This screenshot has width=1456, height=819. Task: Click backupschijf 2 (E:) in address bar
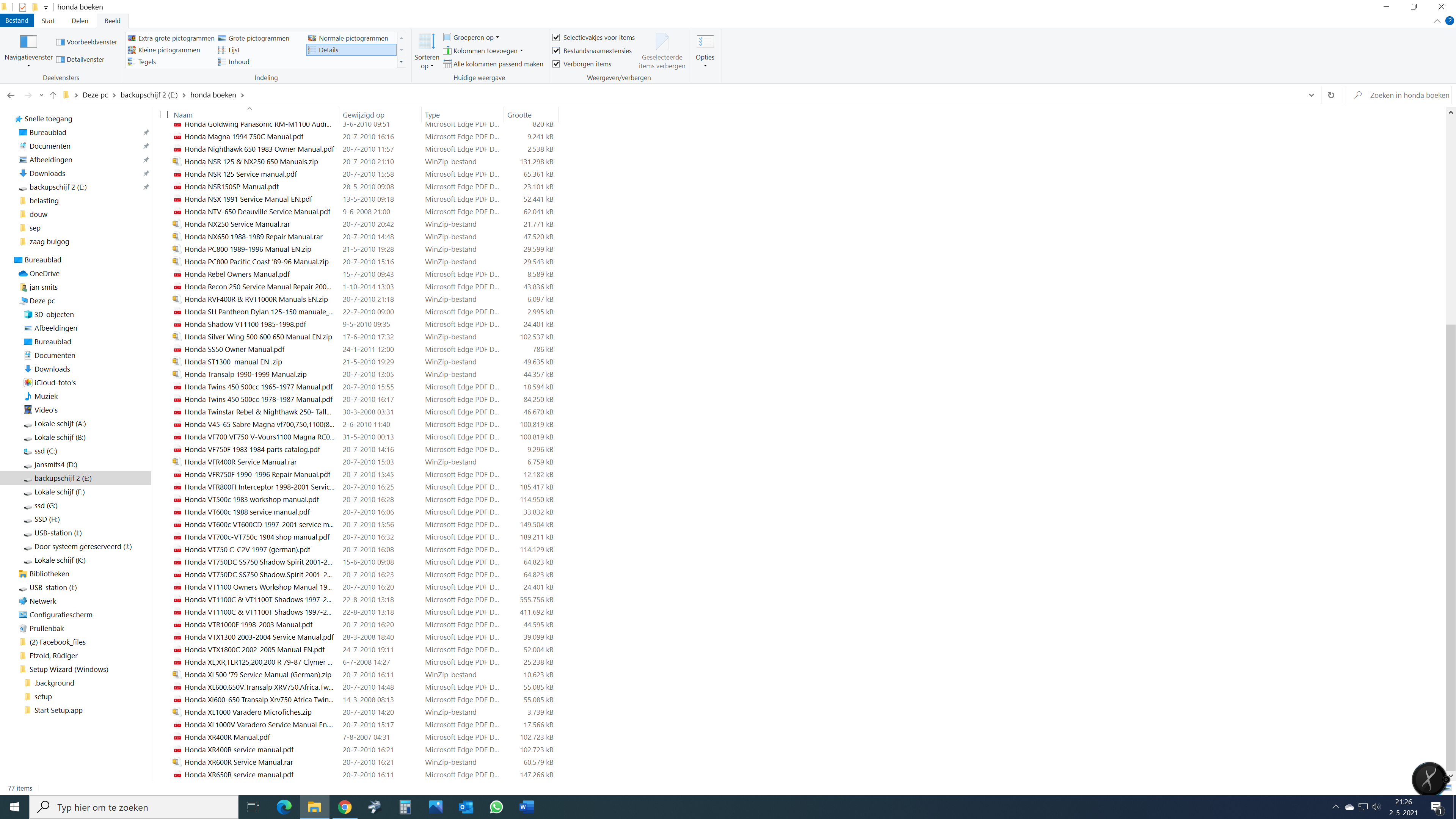tap(149, 95)
